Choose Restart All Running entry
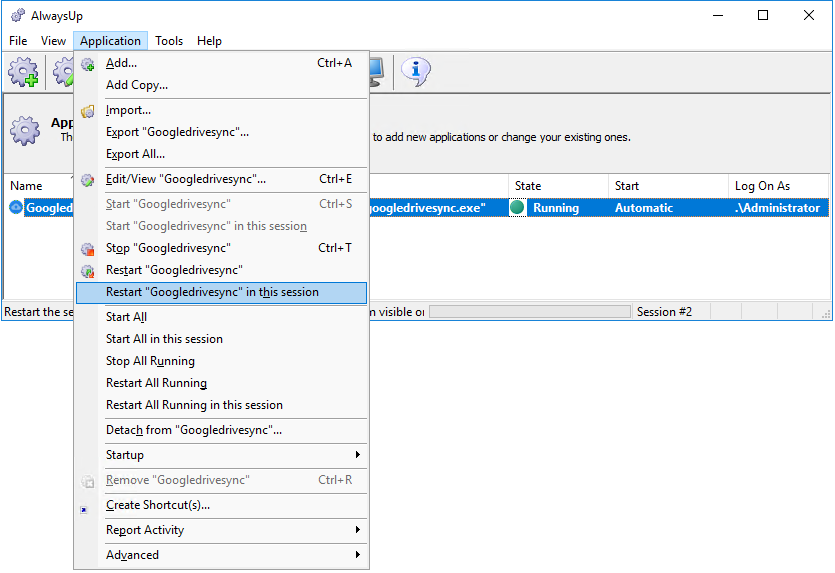 point(221,383)
